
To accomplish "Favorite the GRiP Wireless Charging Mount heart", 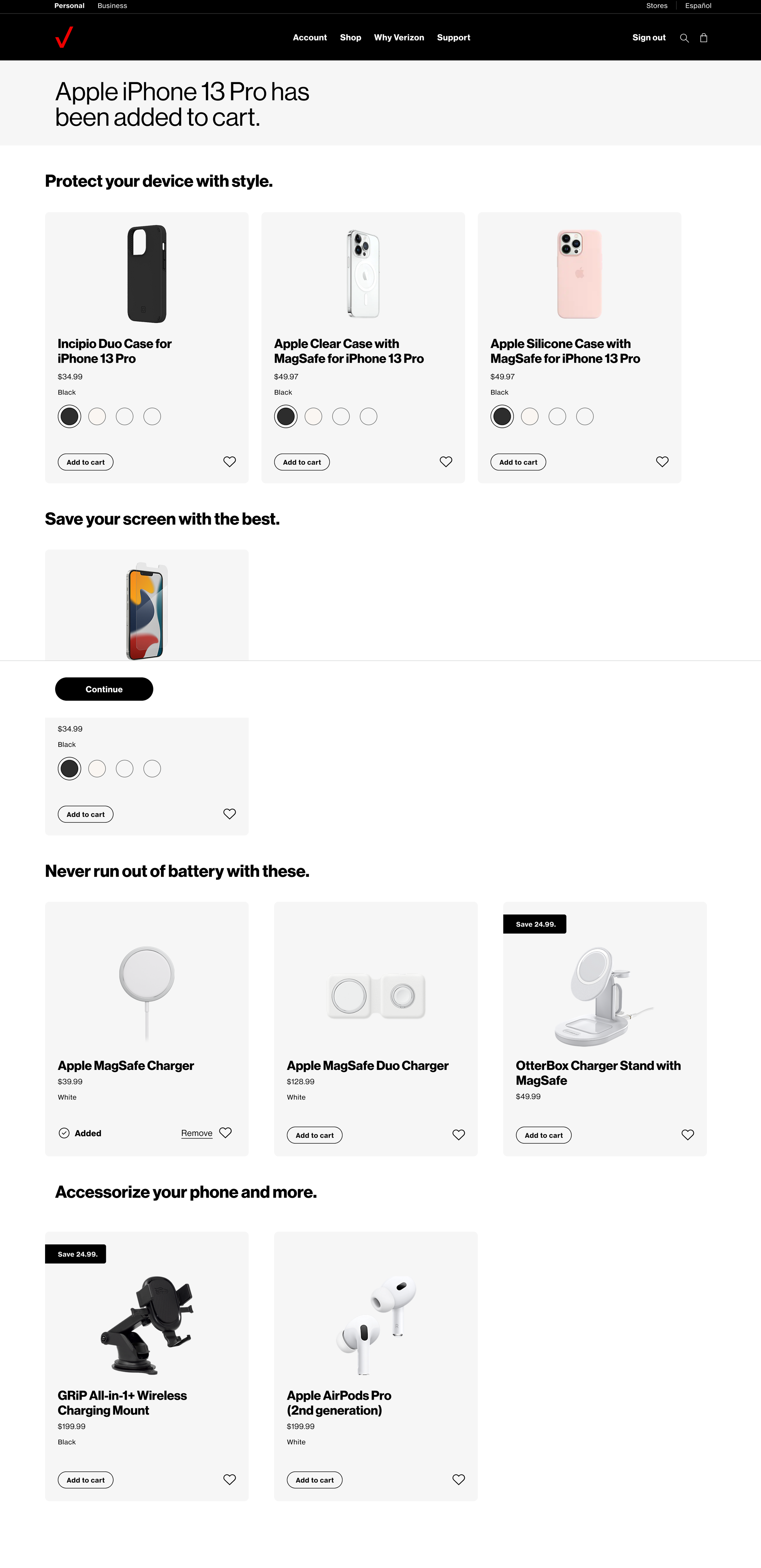I will coord(230,1480).
